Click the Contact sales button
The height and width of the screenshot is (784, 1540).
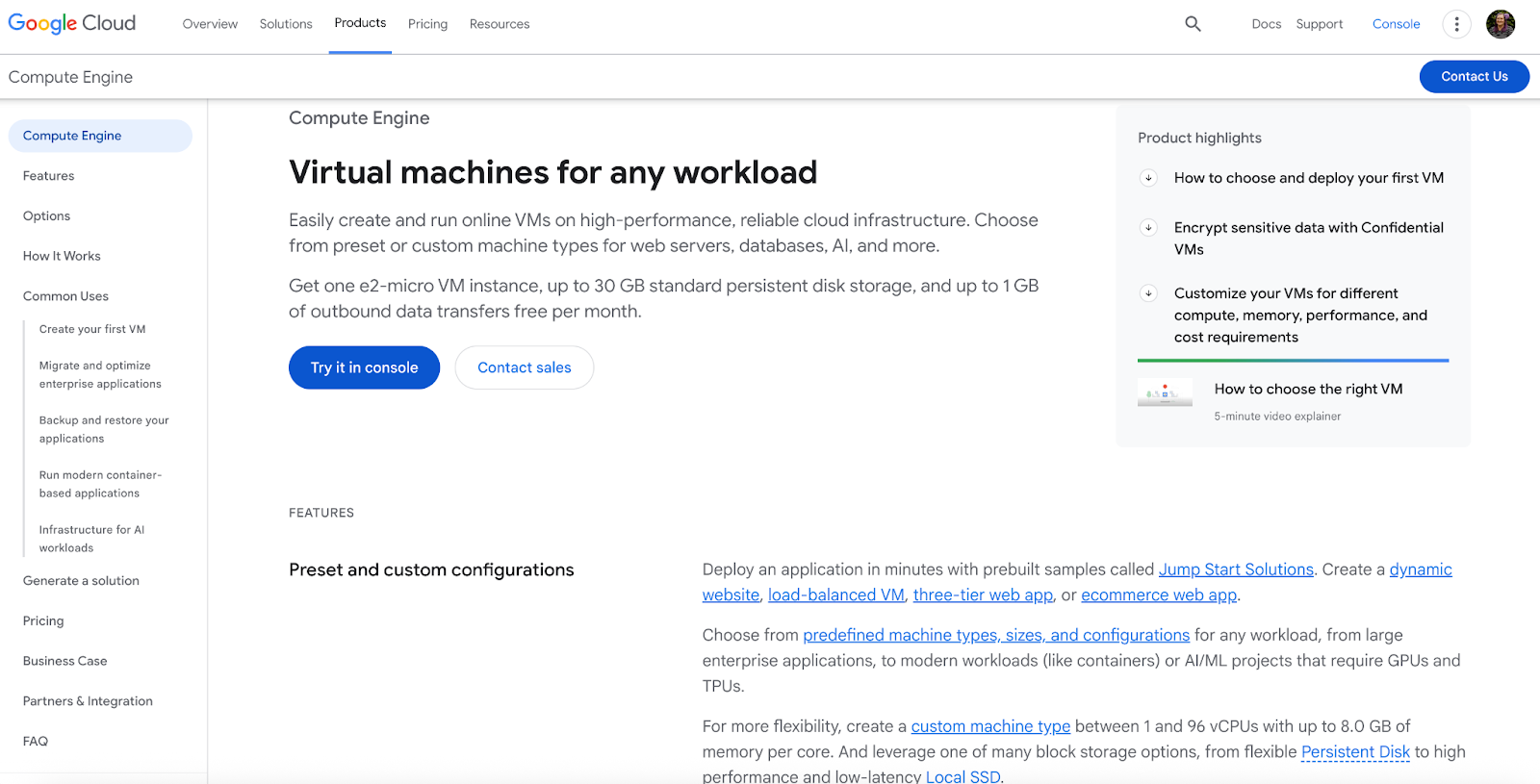[524, 367]
